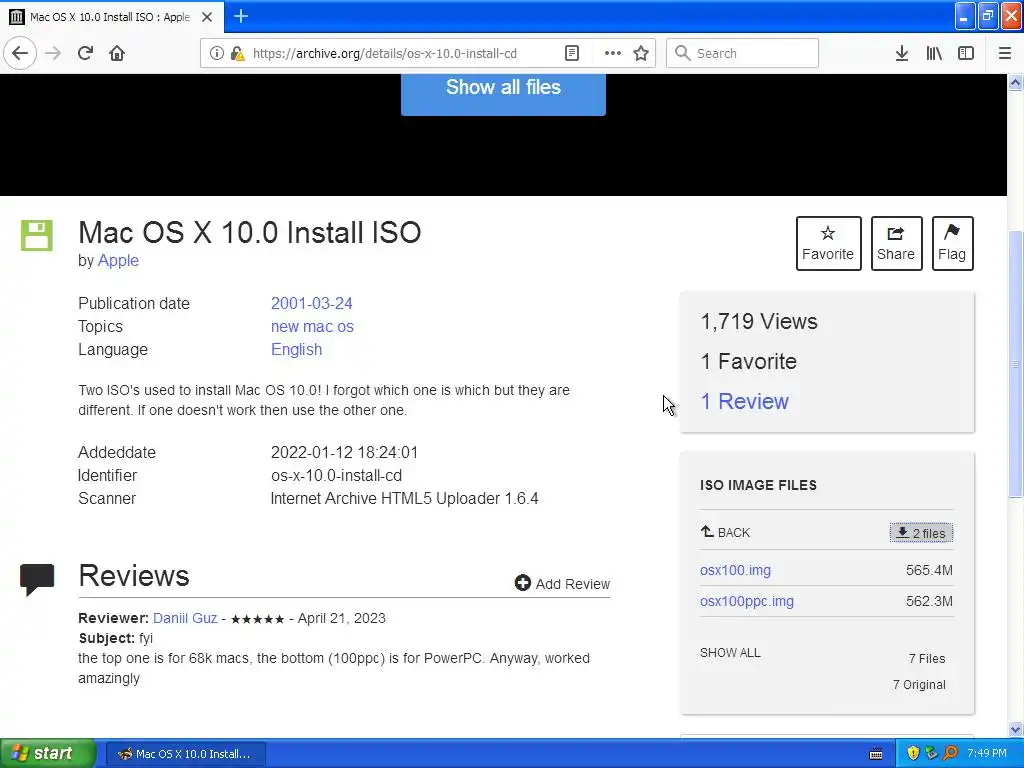Click the scrollbar down arrow
This screenshot has height=768, width=1024.
pyautogui.click(x=1015, y=729)
